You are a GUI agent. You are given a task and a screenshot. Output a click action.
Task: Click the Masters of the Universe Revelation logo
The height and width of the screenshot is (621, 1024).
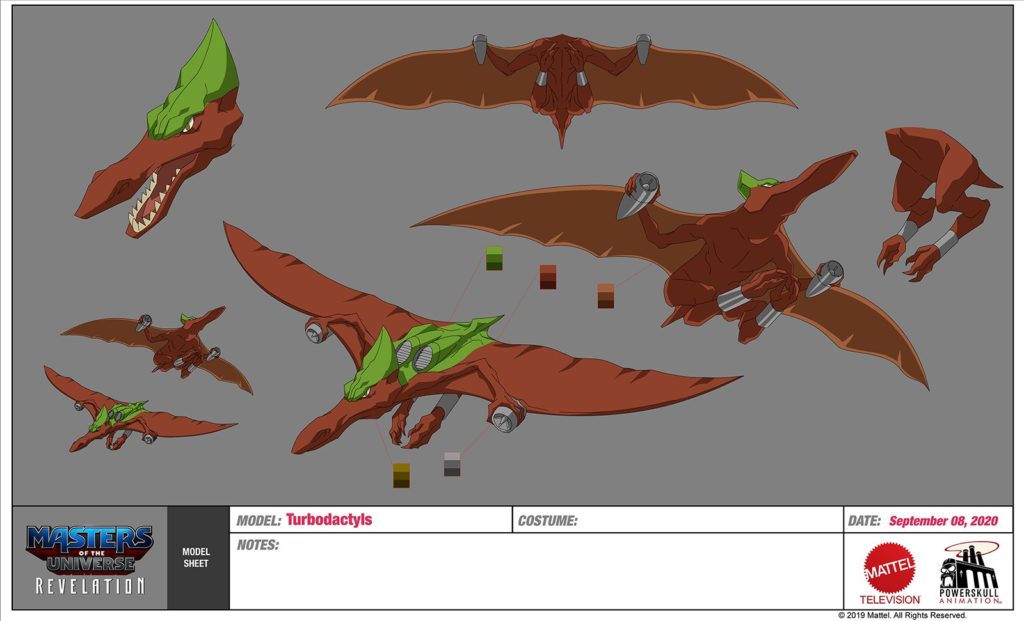pos(89,558)
